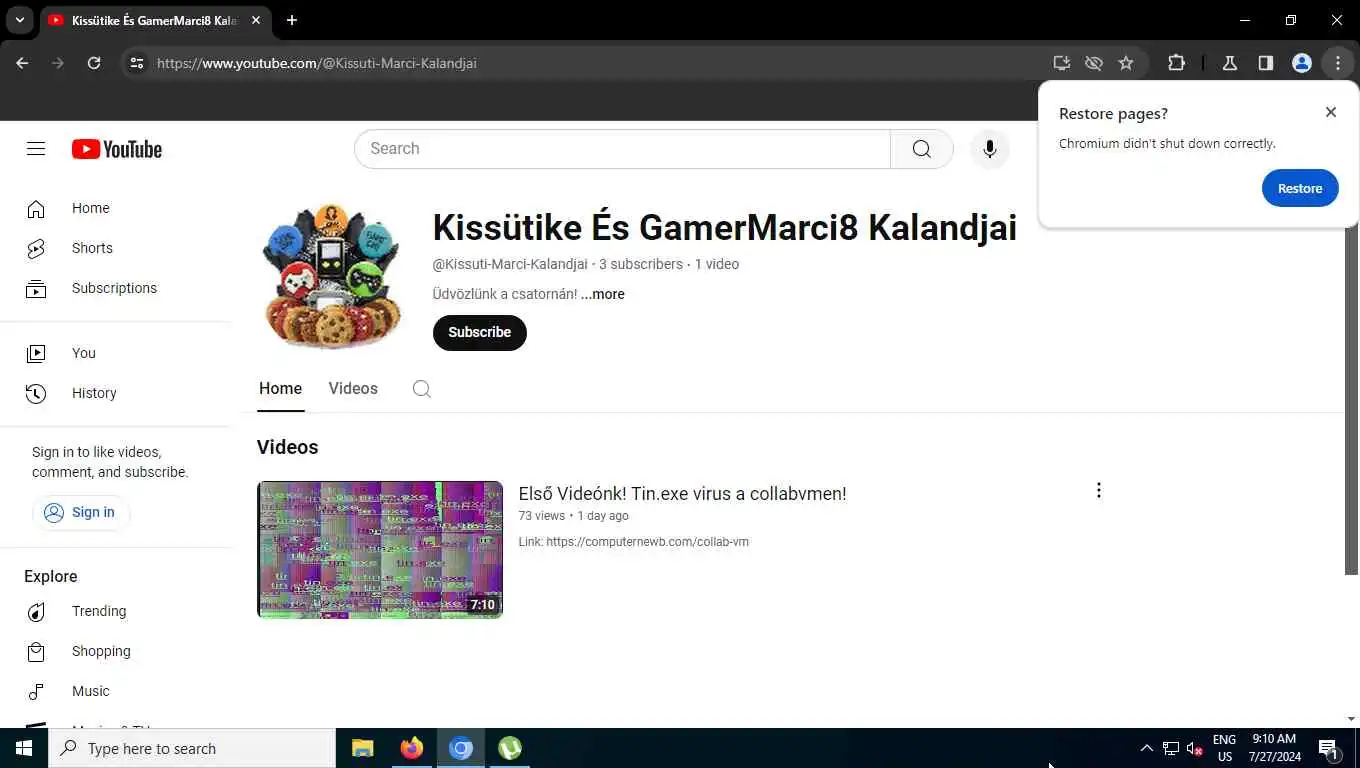Open the browser profile avatar

tap(1302, 63)
